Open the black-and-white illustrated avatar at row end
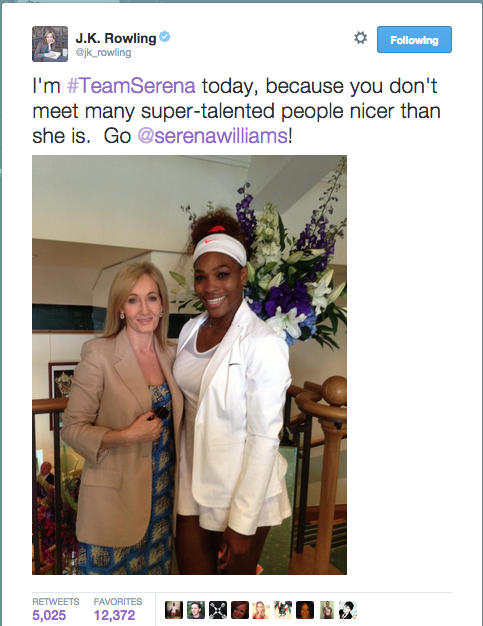 348,610
